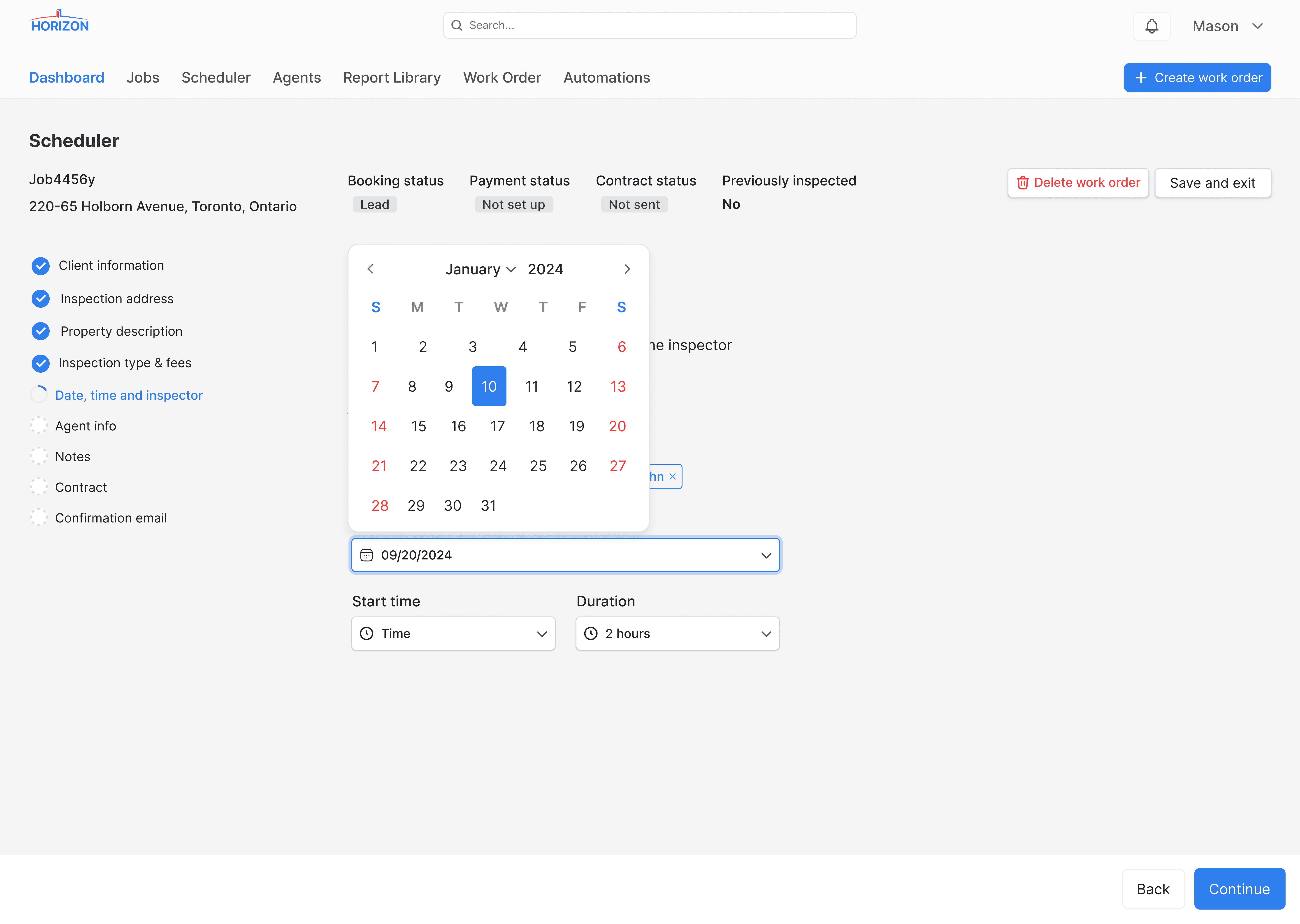The width and height of the screenshot is (1300, 924).
Task: Click the clock icon in Start time
Action: tap(367, 633)
